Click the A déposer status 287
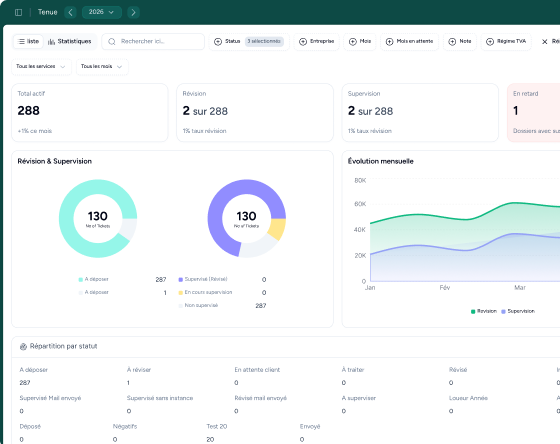The height and width of the screenshot is (444, 560). tap(34, 376)
